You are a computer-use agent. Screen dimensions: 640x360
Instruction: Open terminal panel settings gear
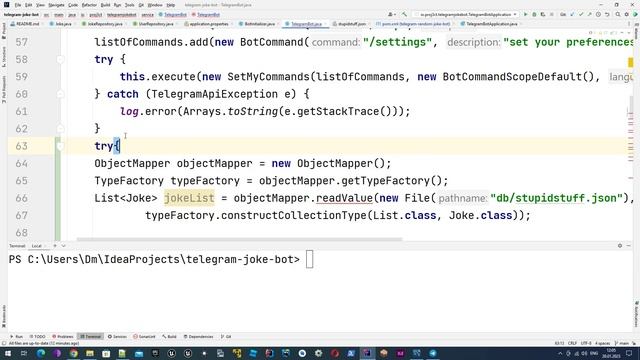pyautogui.click(x=620, y=246)
